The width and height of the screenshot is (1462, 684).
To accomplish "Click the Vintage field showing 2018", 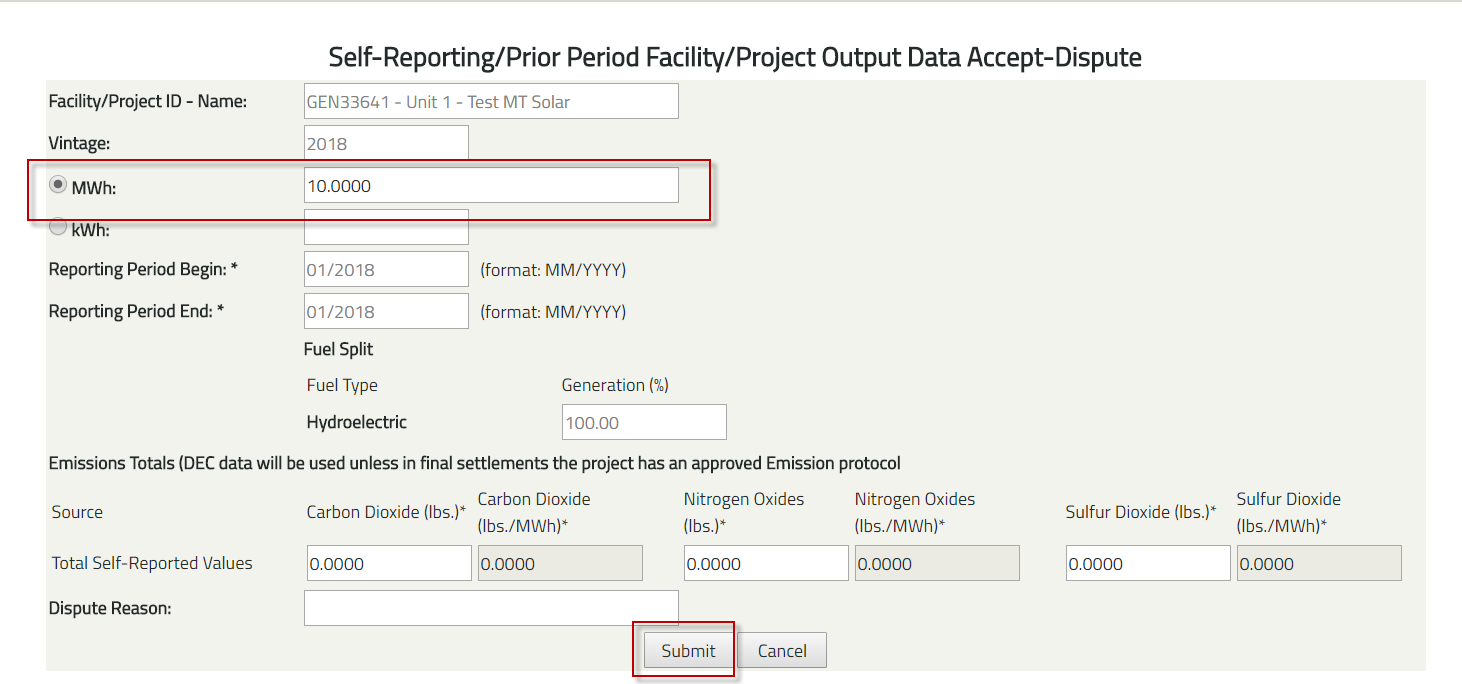I will 386,143.
